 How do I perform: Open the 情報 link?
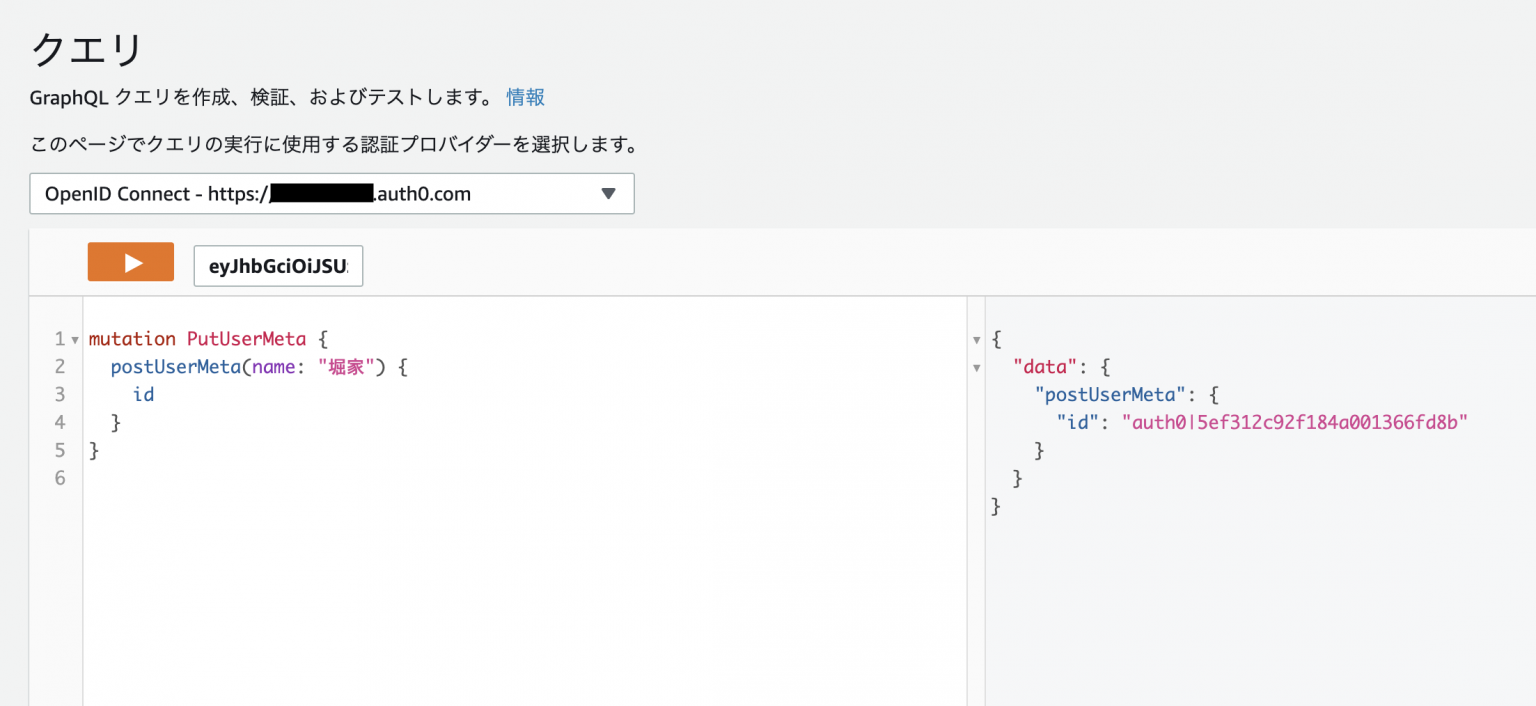(525, 98)
